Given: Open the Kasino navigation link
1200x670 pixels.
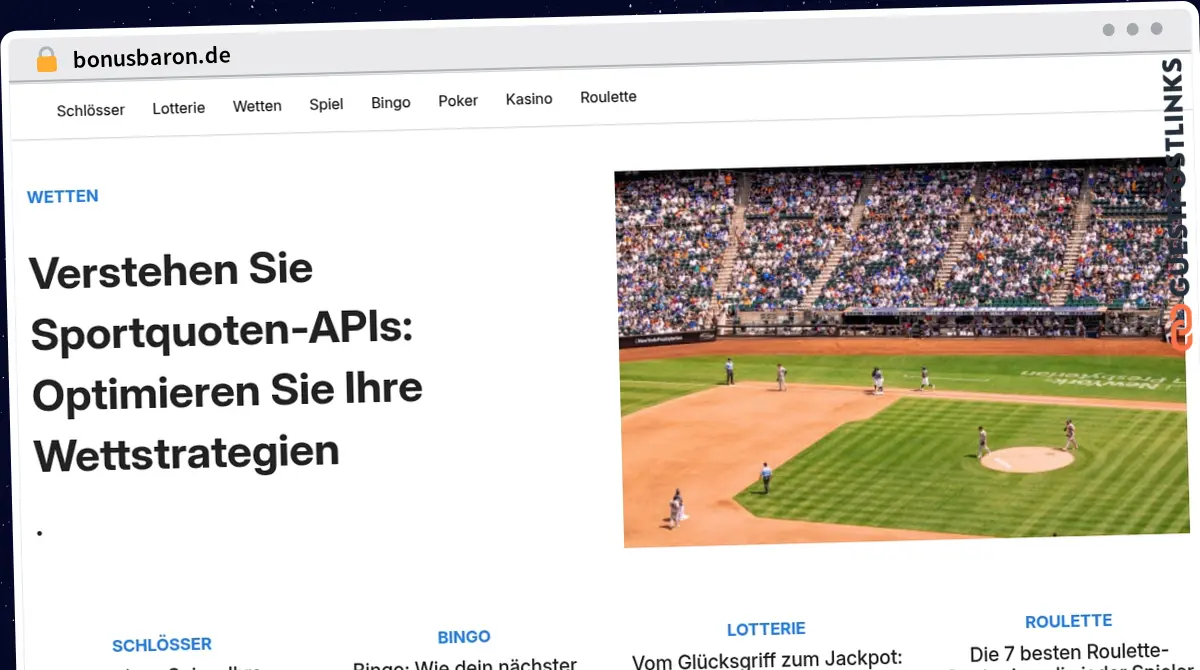Looking at the screenshot, I should tap(529, 99).
